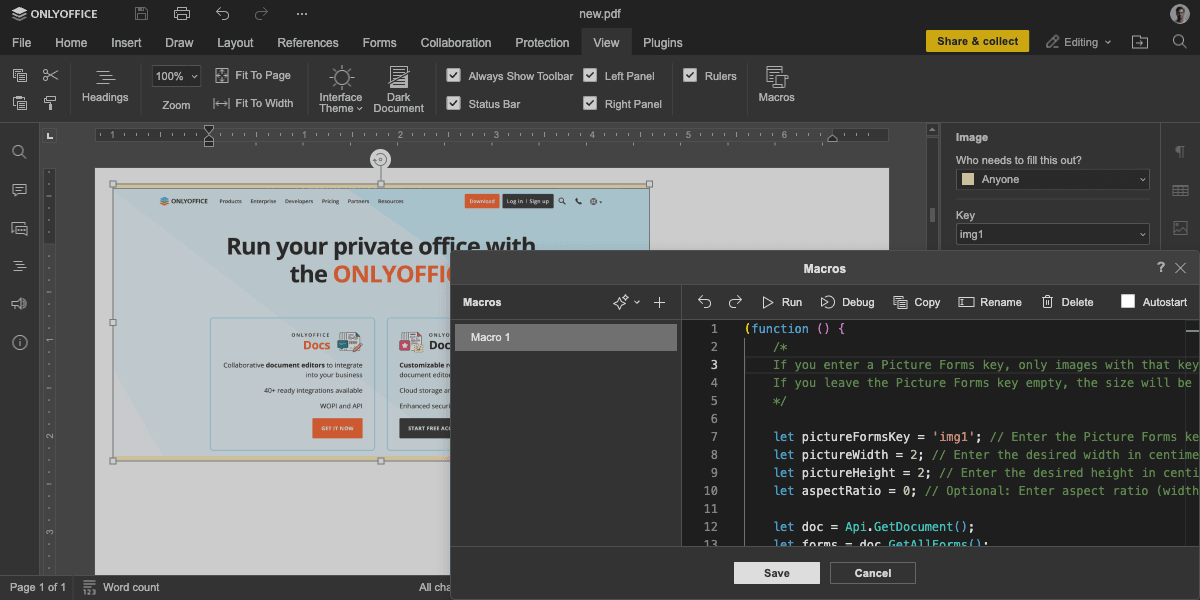
Task: Toggle the Left Panel checkbox
Action: pyautogui.click(x=590, y=75)
